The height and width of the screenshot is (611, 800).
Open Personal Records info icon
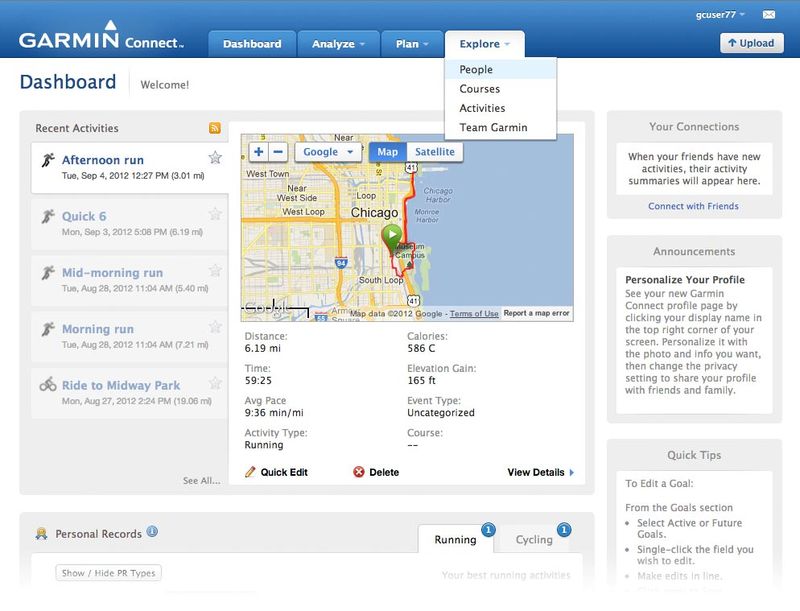click(x=152, y=532)
